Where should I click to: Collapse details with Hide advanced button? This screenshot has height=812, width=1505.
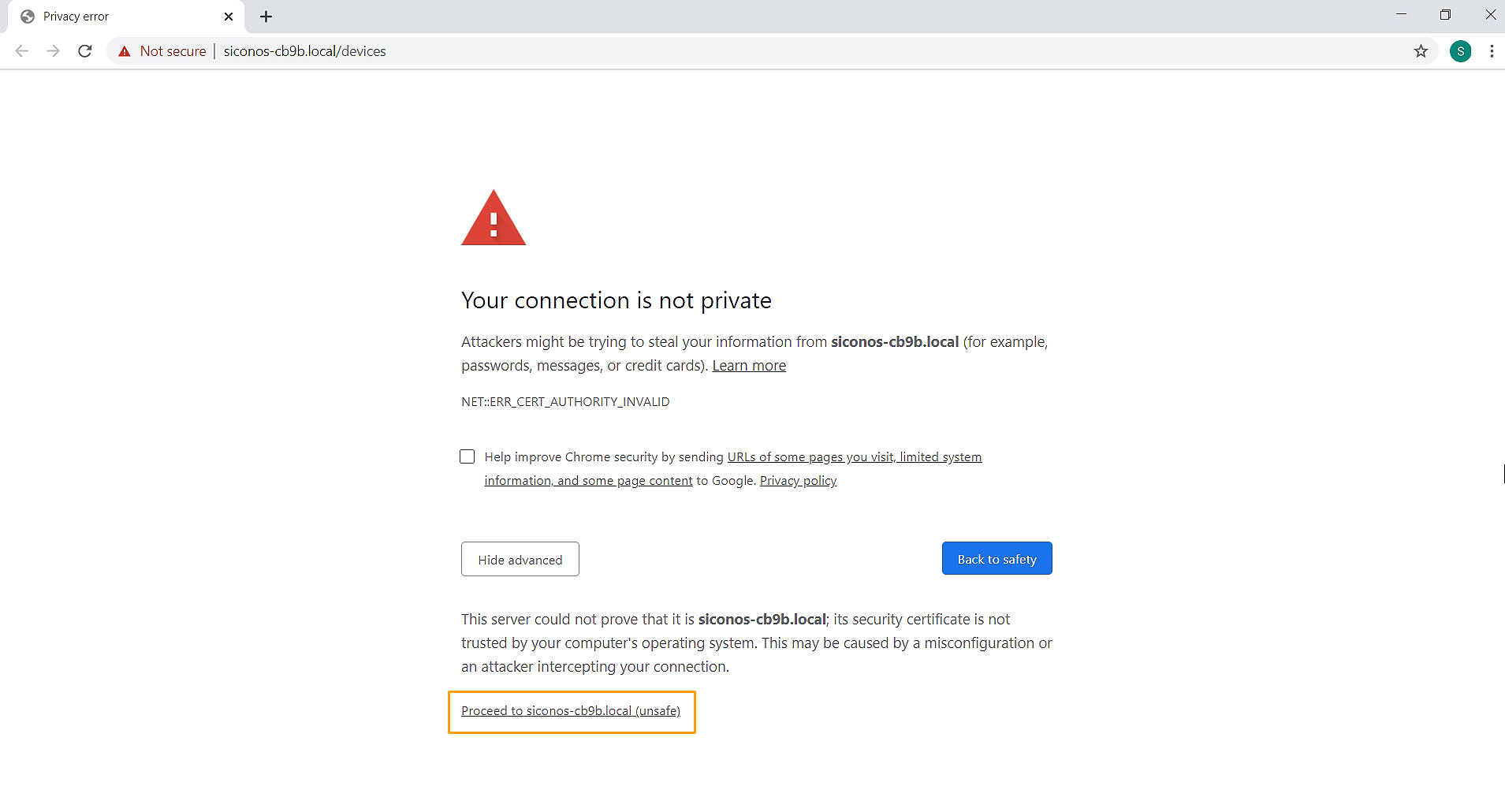(x=520, y=560)
